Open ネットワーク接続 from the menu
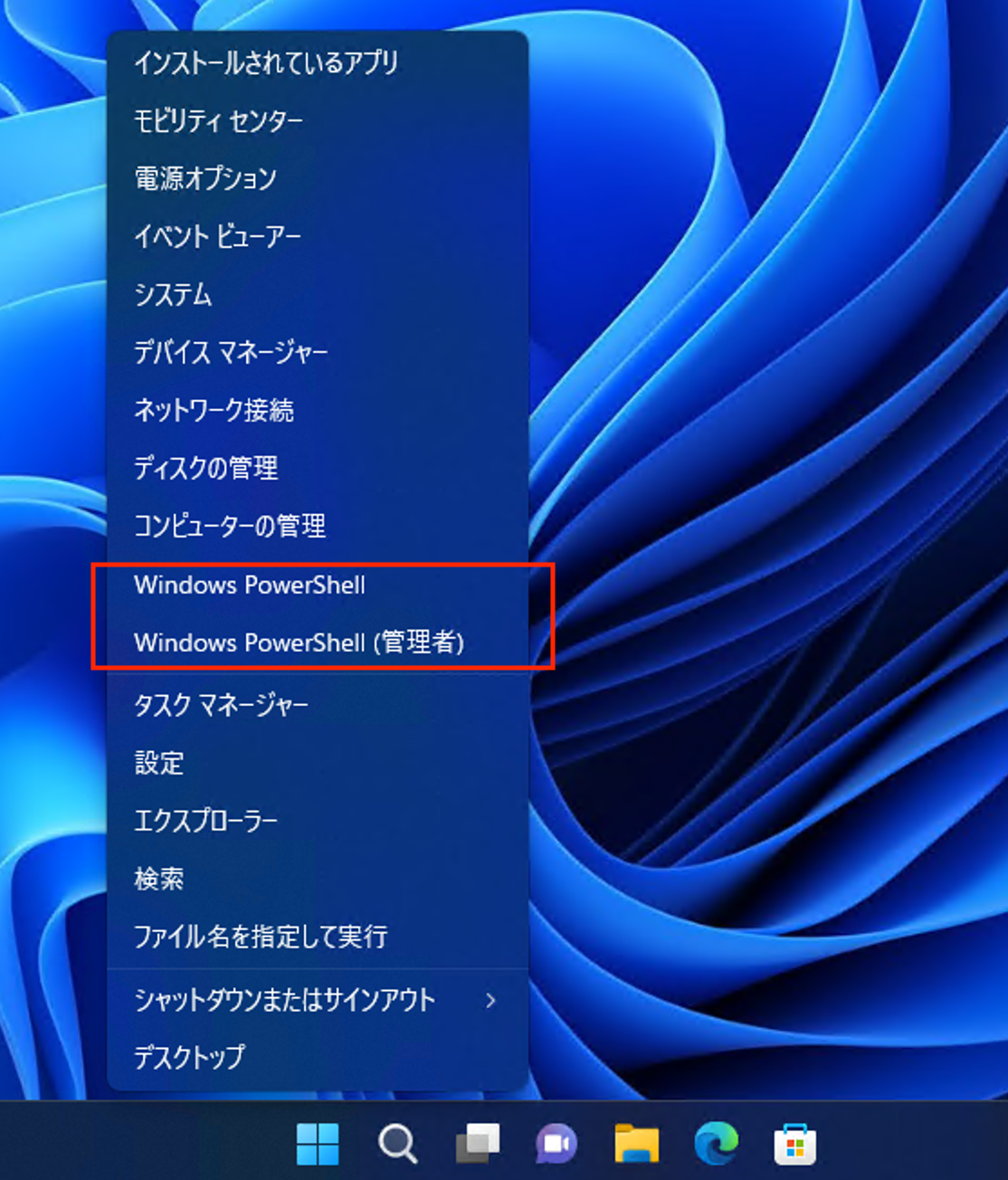The image size is (1008, 1180). point(214,410)
